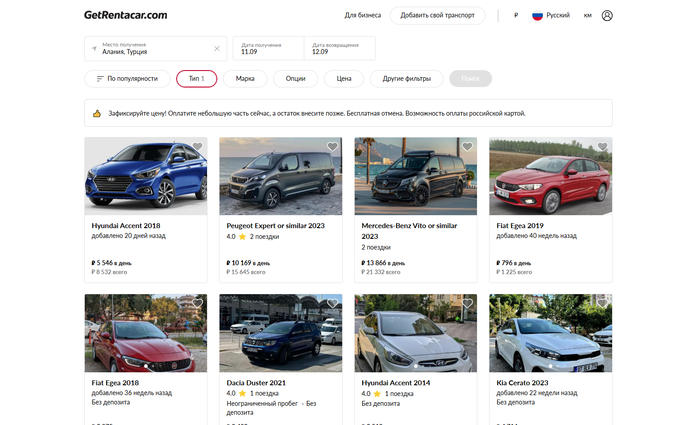Open Dacia Duster 2021 listing title
This screenshot has height=425, width=700.
click(256, 383)
